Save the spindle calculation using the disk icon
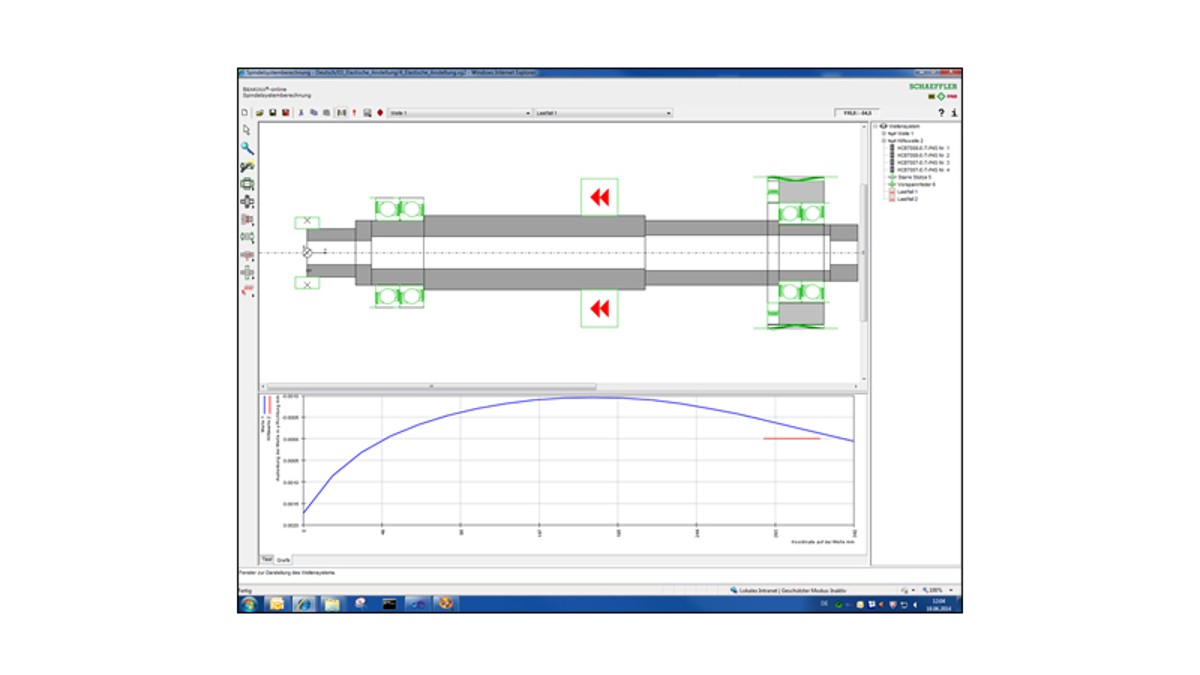This screenshot has width=1200, height=675. (x=273, y=112)
